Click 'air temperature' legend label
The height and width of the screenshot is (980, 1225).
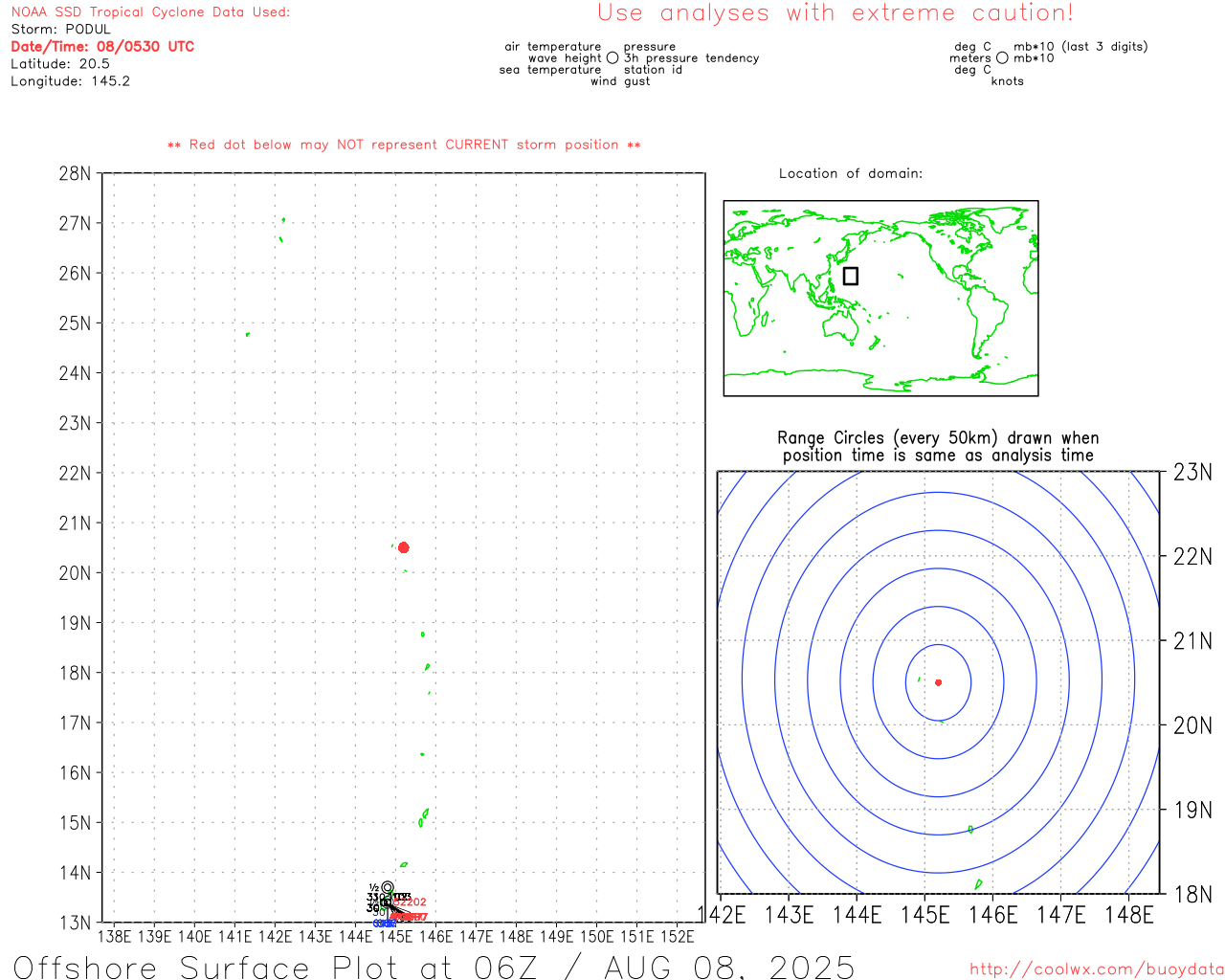click(553, 47)
